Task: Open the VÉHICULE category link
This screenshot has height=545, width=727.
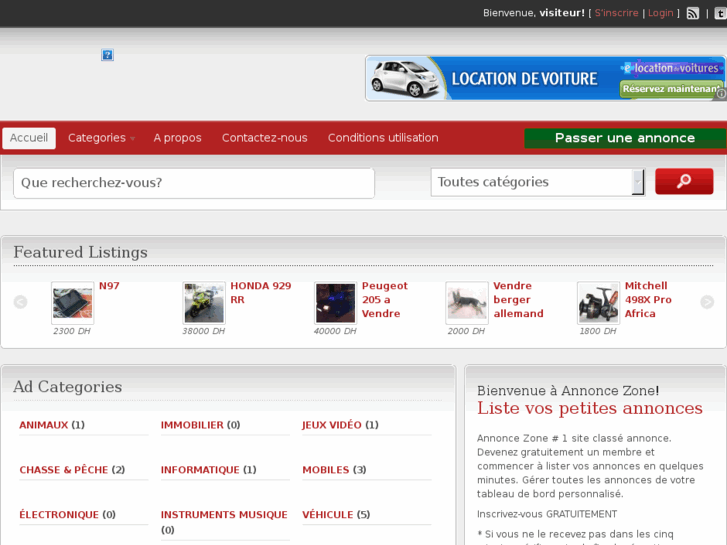Action: tap(327, 515)
